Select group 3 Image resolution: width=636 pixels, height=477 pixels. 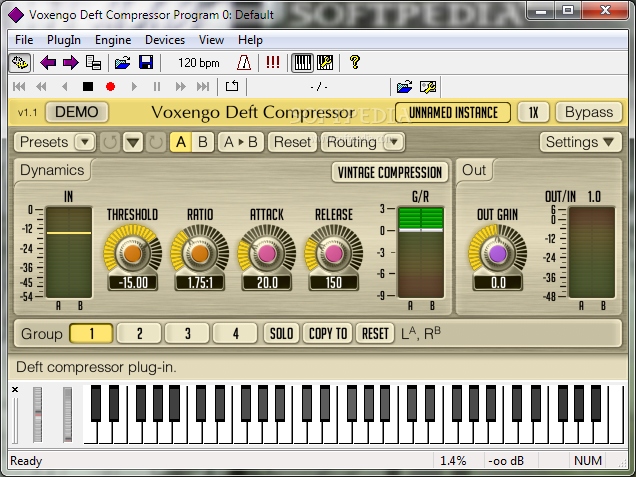[187, 333]
